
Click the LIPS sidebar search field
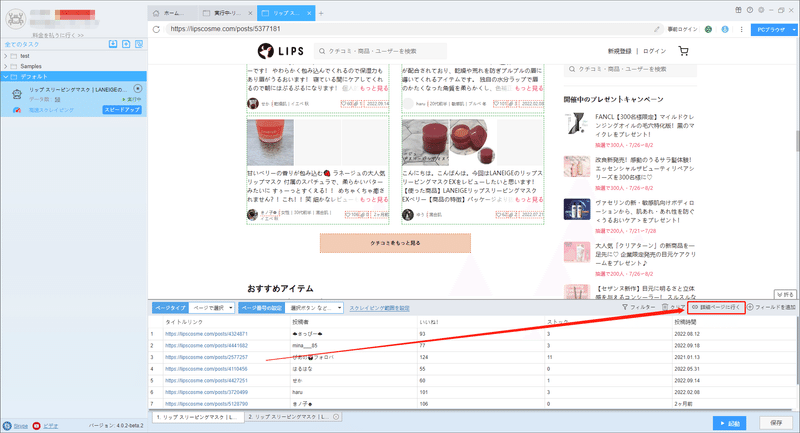click(630, 69)
